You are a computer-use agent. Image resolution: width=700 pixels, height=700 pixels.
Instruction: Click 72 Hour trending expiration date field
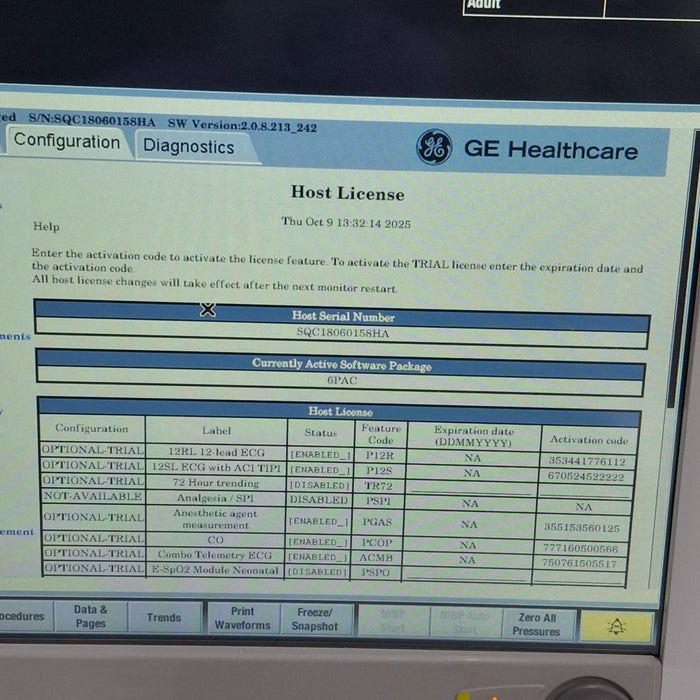pos(471,488)
